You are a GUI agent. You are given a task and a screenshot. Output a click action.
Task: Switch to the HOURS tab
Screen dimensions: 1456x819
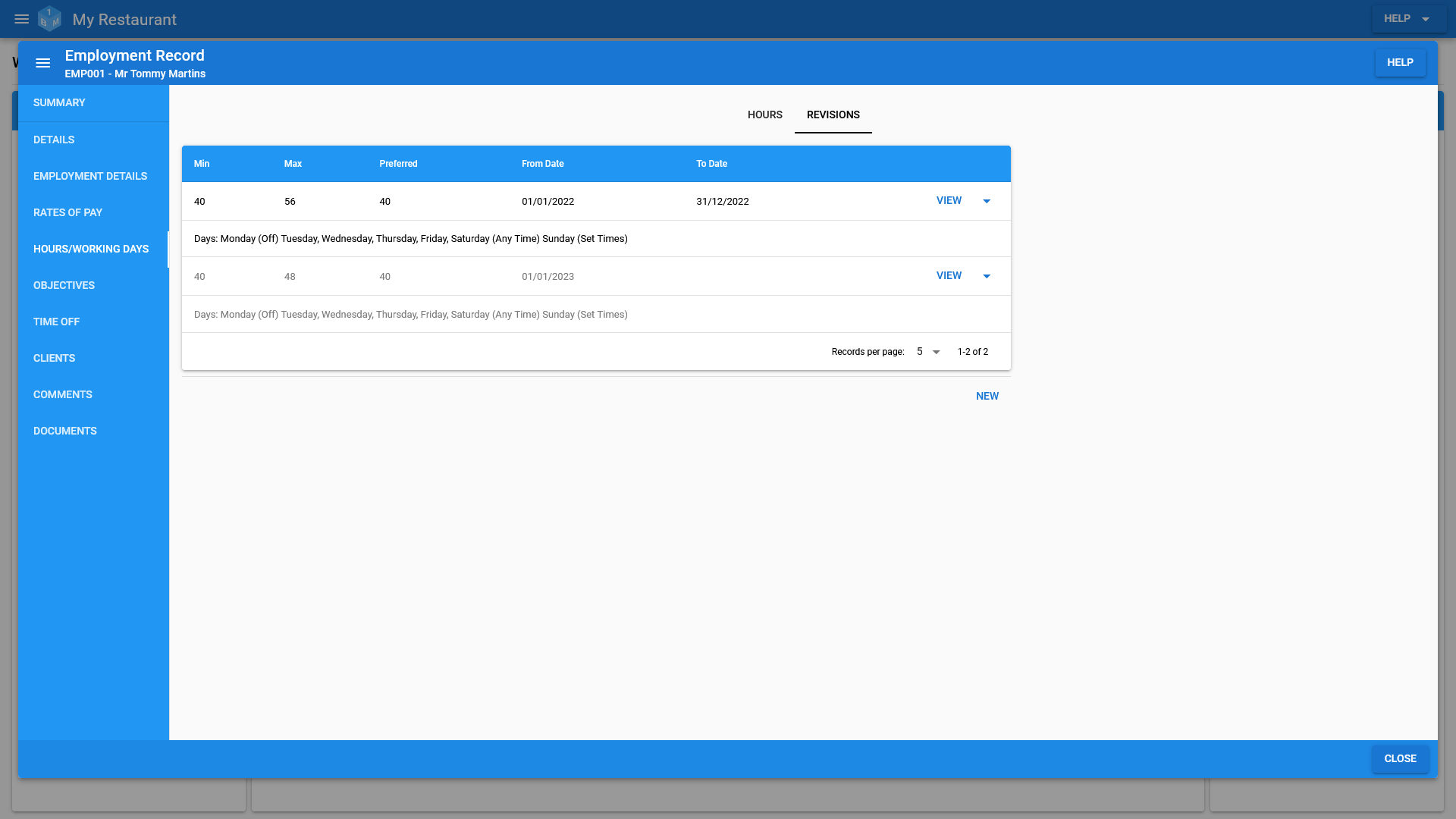pos(764,114)
